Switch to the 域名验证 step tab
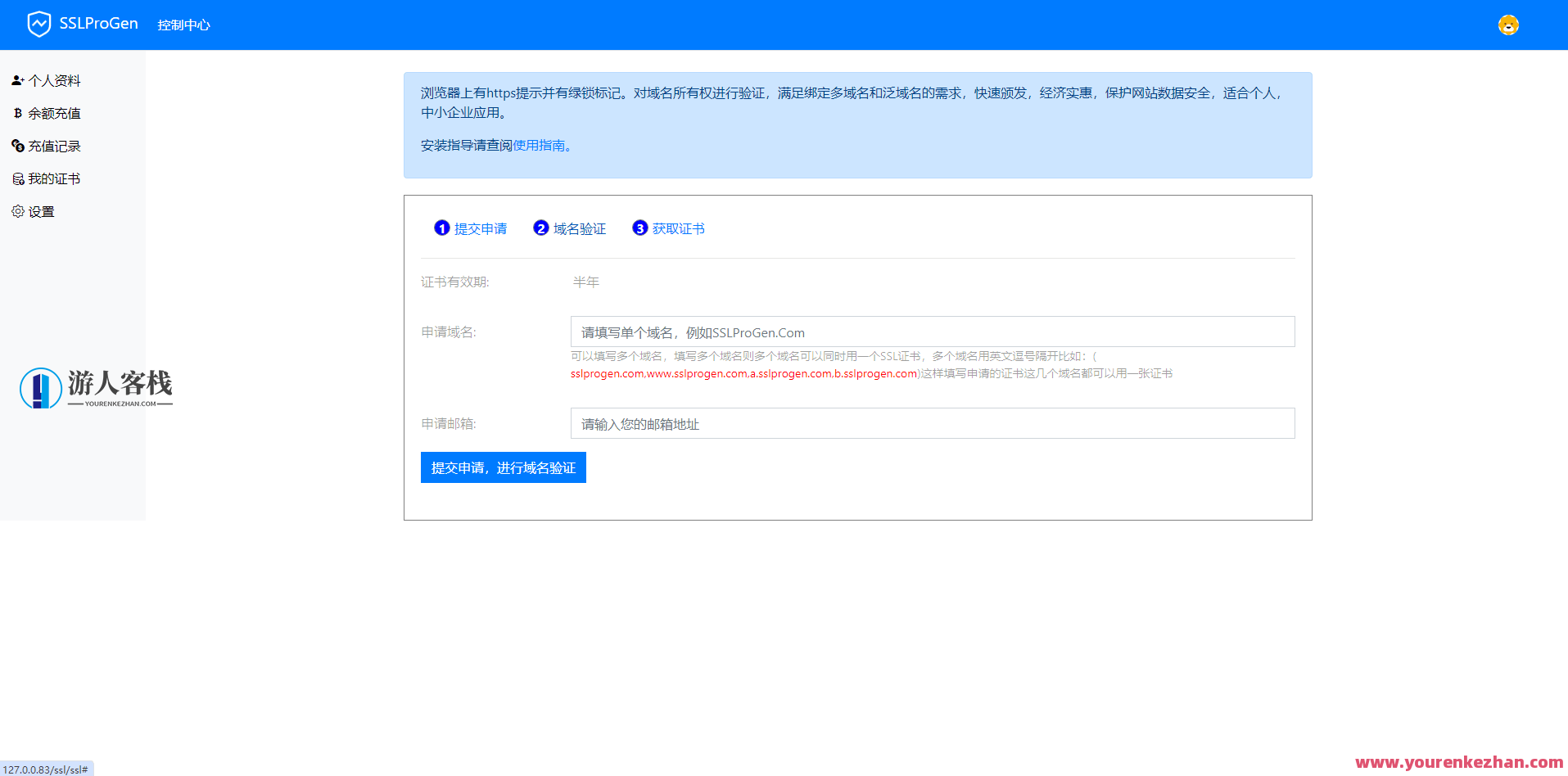1568x776 pixels. click(579, 228)
